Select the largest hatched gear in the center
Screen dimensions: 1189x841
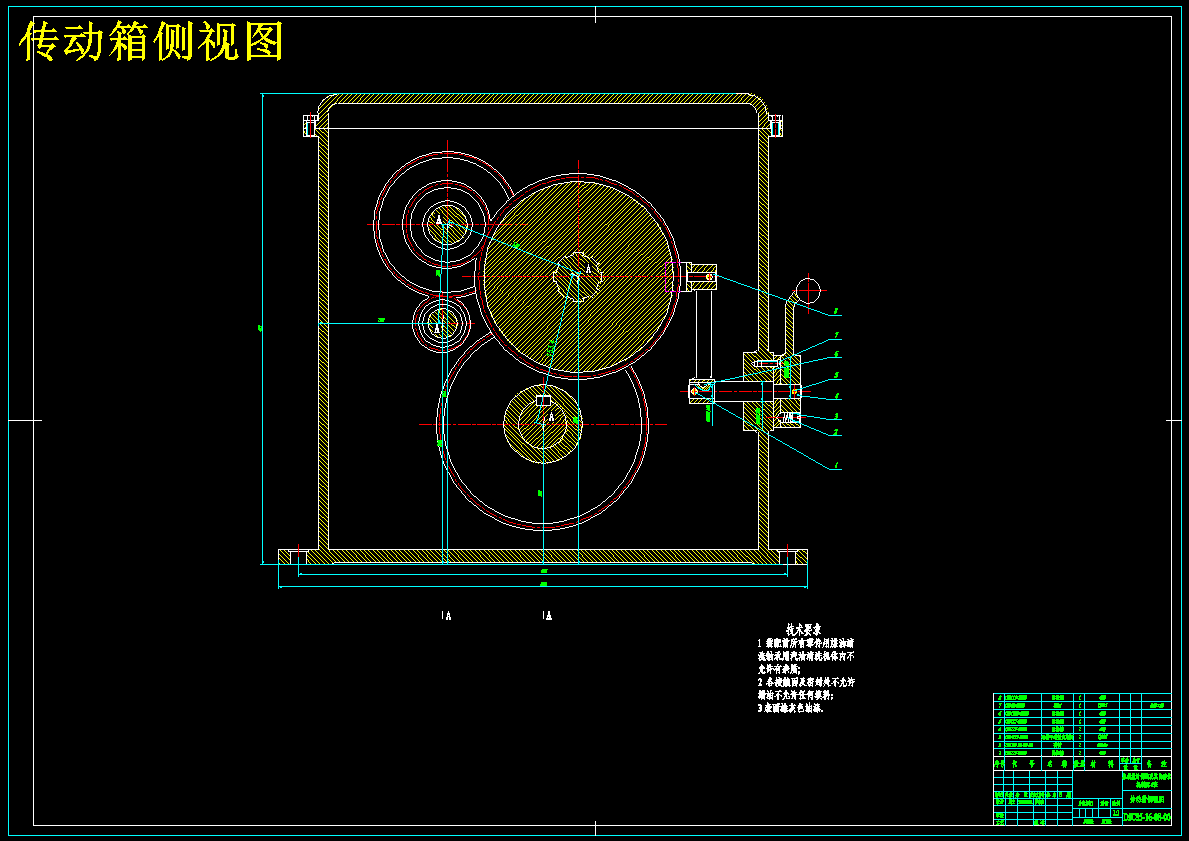(x=578, y=275)
